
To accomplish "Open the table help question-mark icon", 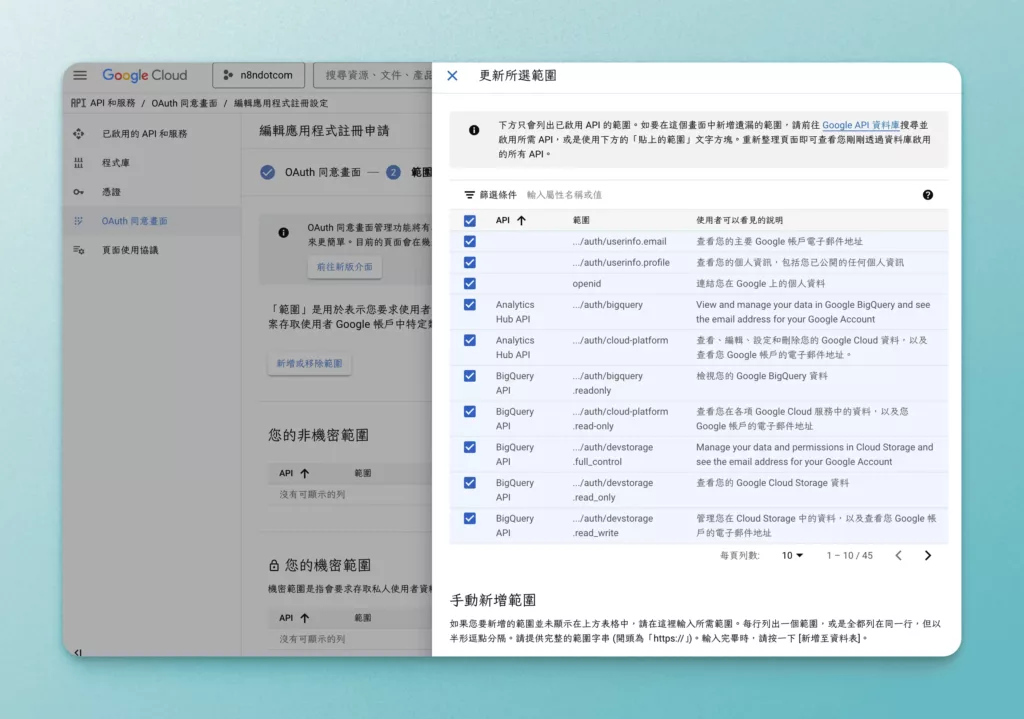I will coord(927,195).
